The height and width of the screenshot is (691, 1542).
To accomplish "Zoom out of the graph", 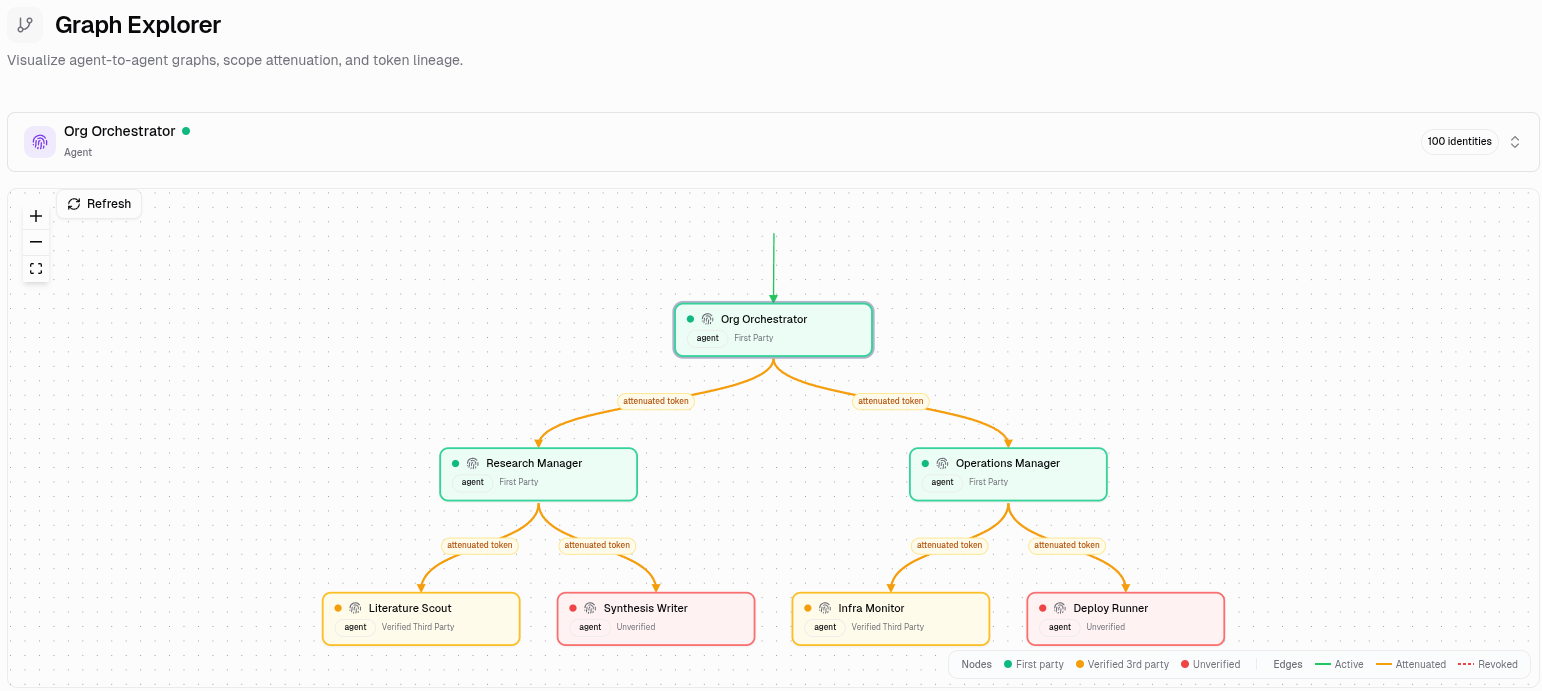I will (x=36, y=242).
